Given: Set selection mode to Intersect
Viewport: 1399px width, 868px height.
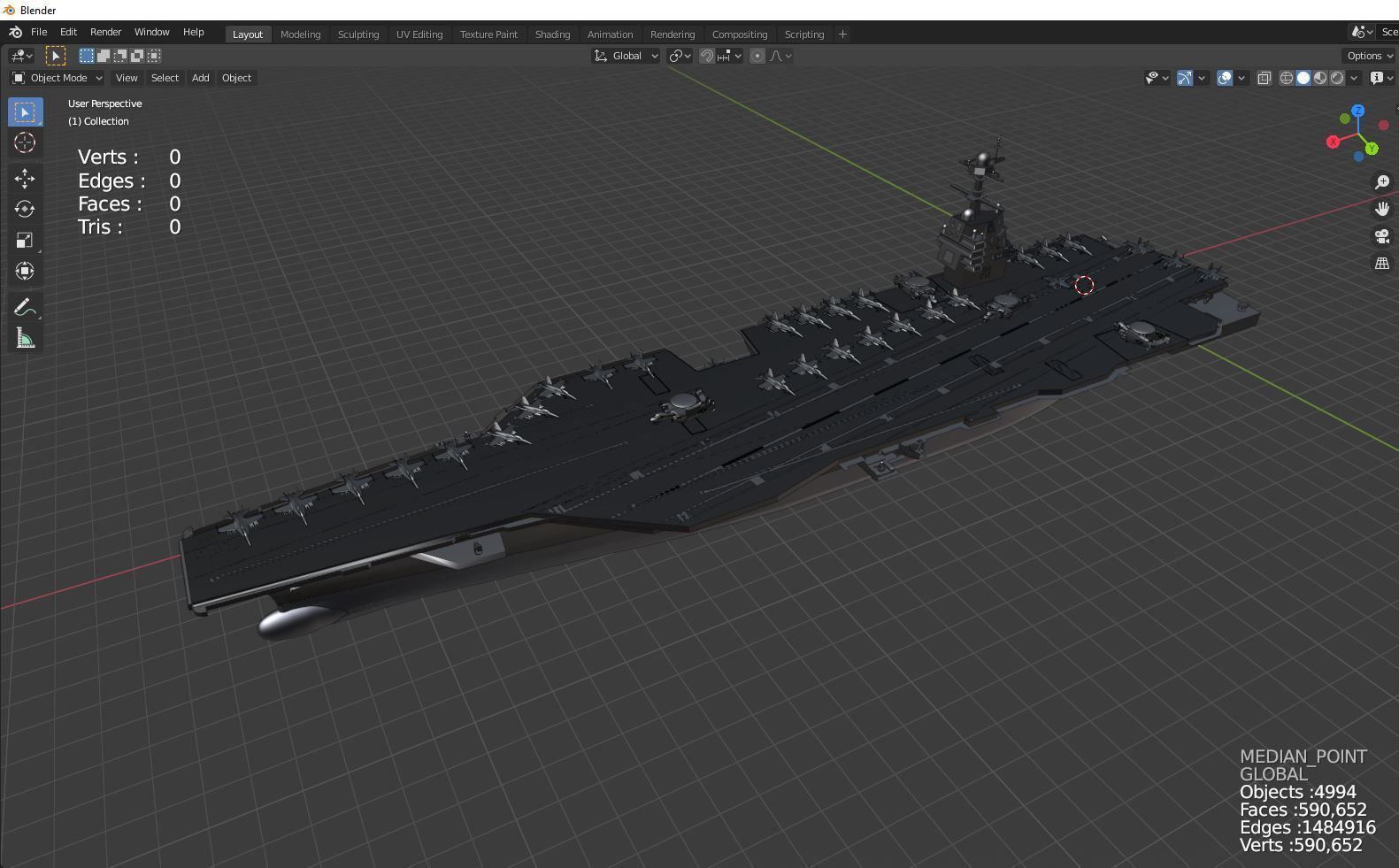Looking at the screenshot, I should (154, 56).
